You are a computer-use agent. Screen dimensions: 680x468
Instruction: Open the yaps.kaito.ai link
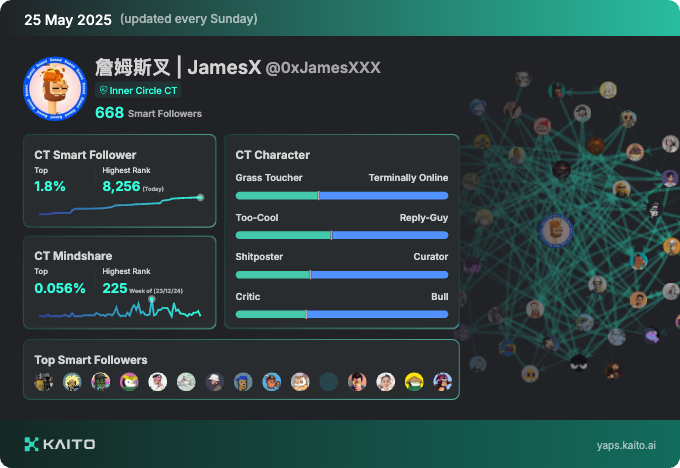[x=626, y=445]
